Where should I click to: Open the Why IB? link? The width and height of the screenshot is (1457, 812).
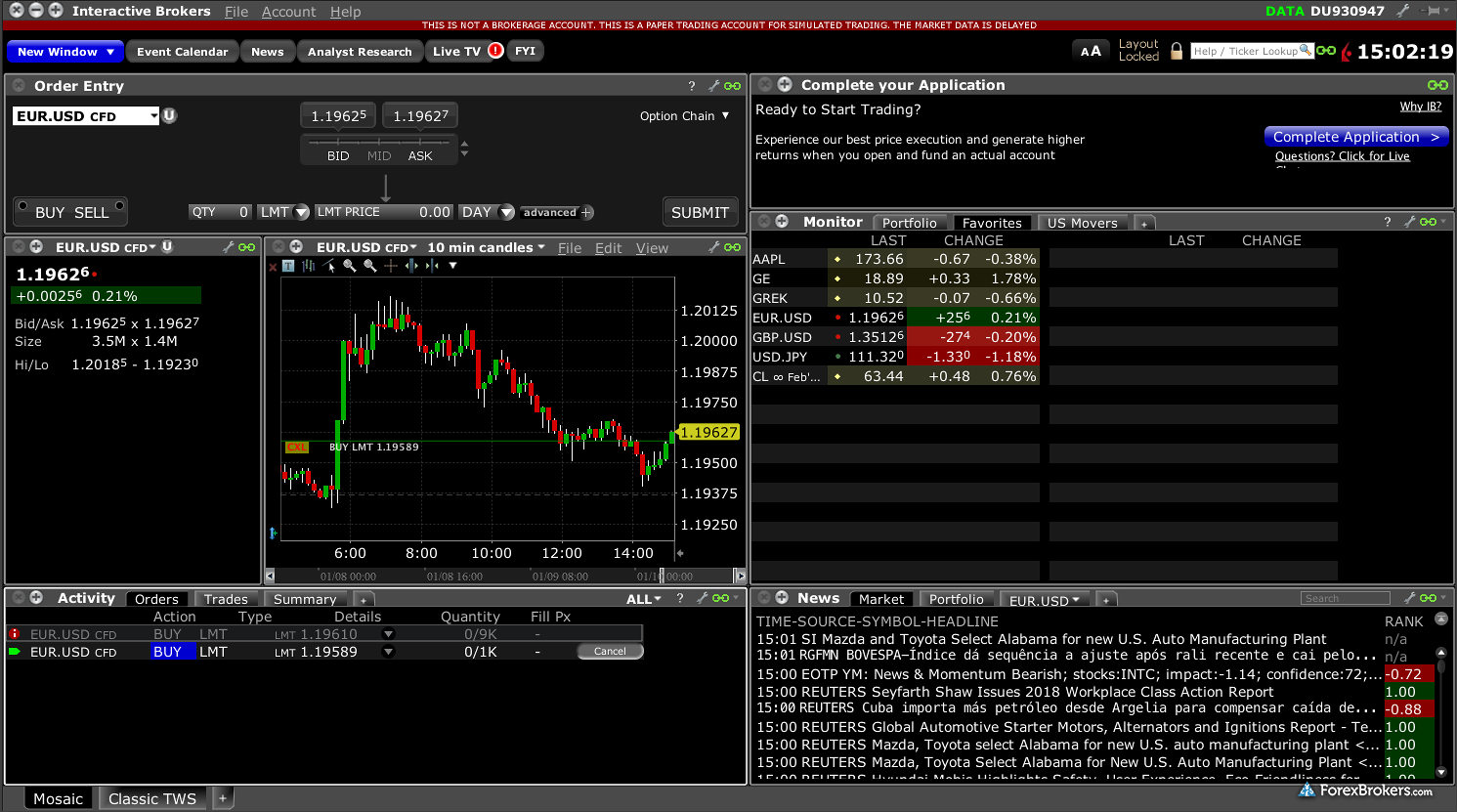click(x=1420, y=107)
